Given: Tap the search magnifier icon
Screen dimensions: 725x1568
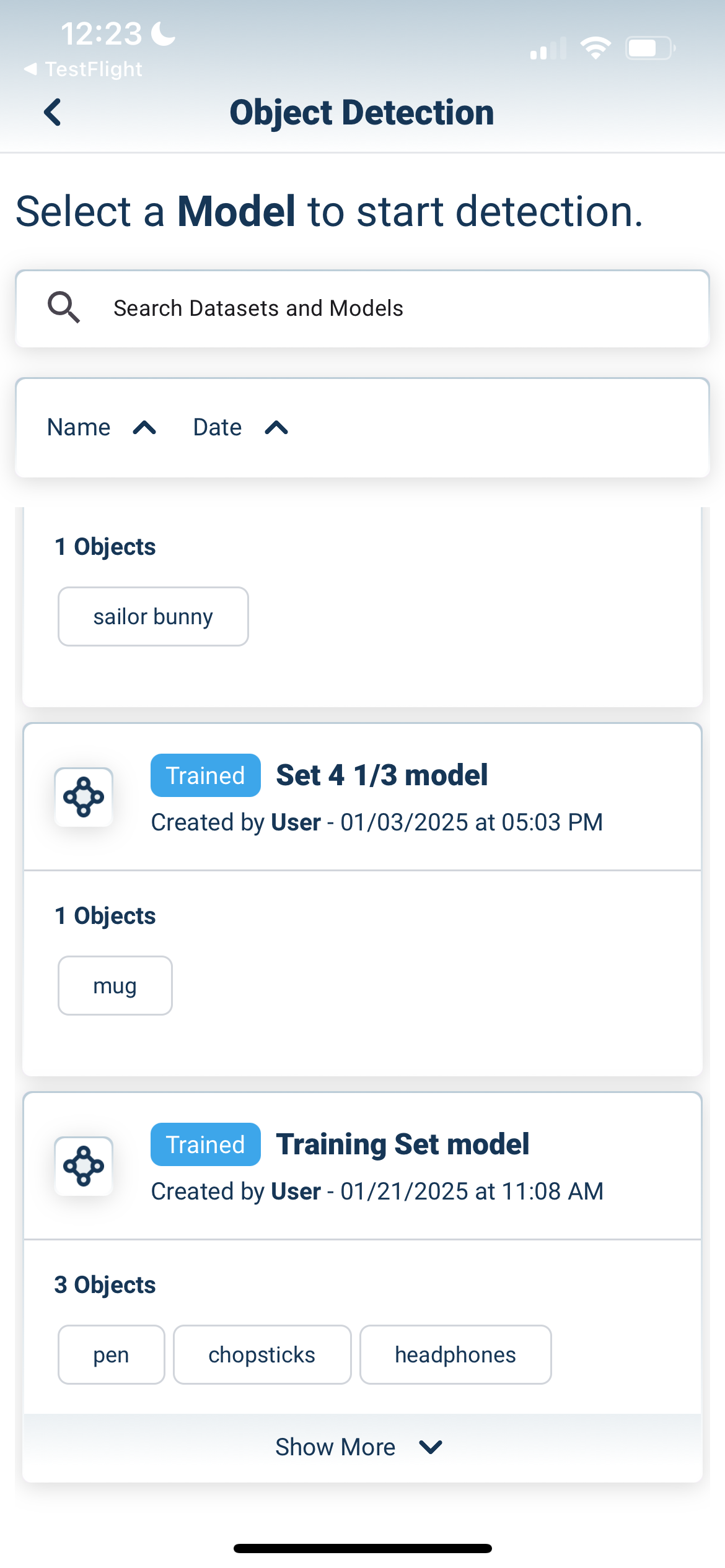Looking at the screenshot, I should [x=64, y=308].
